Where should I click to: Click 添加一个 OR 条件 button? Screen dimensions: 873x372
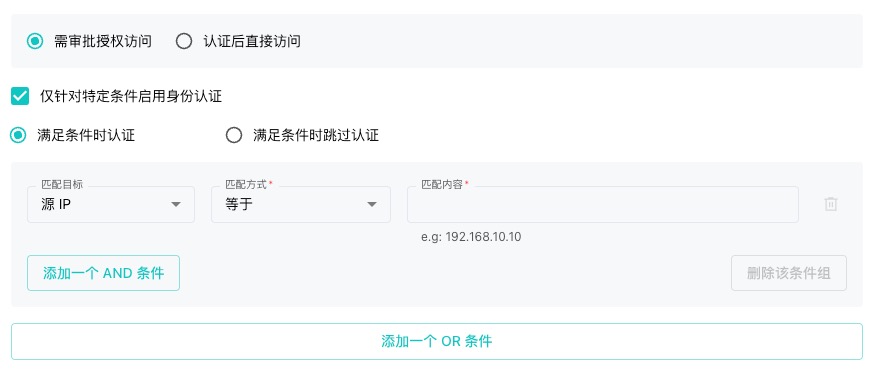click(x=436, y=341)
